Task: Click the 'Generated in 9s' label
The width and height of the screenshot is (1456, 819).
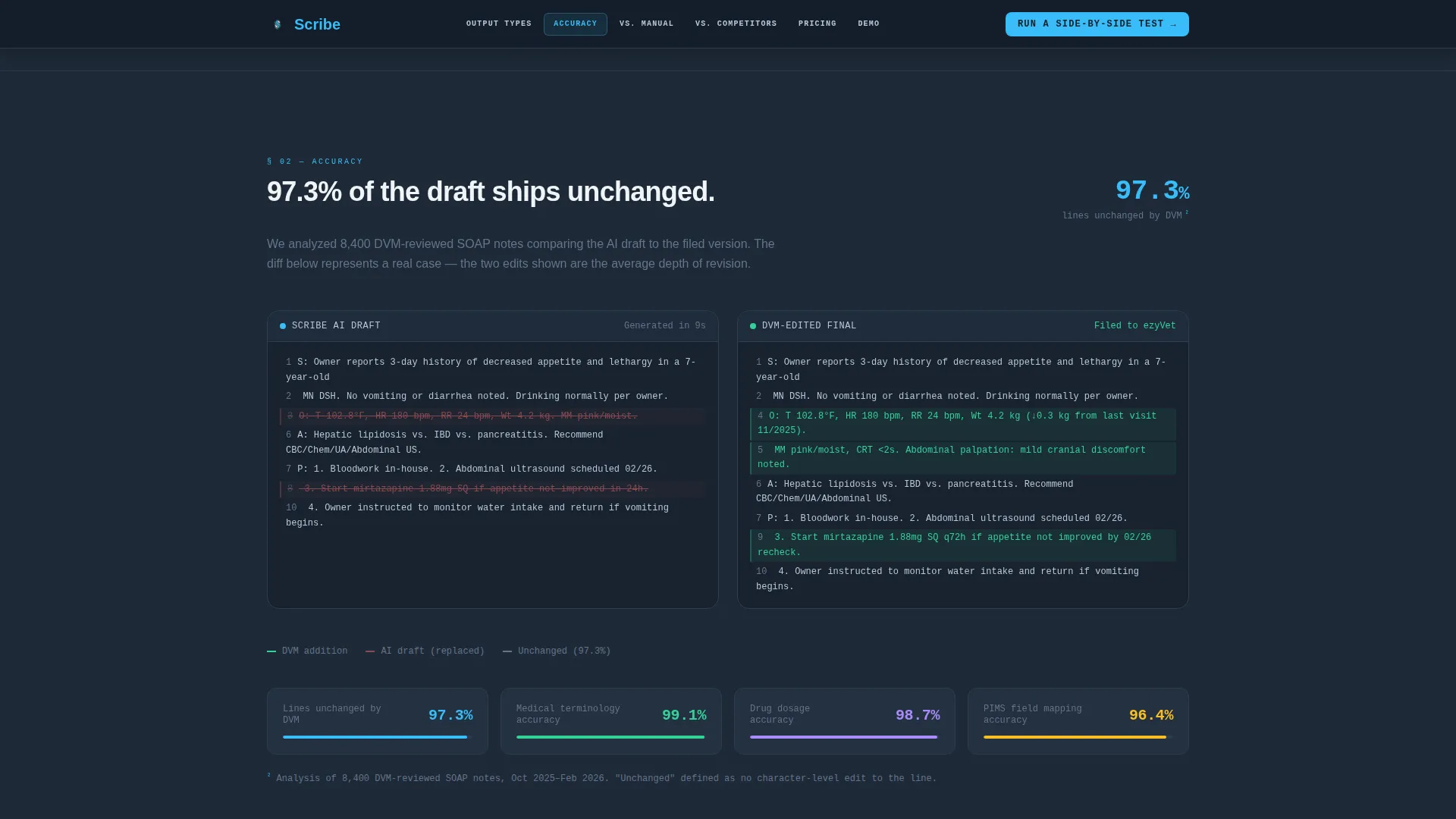Action: coord(665,326)
